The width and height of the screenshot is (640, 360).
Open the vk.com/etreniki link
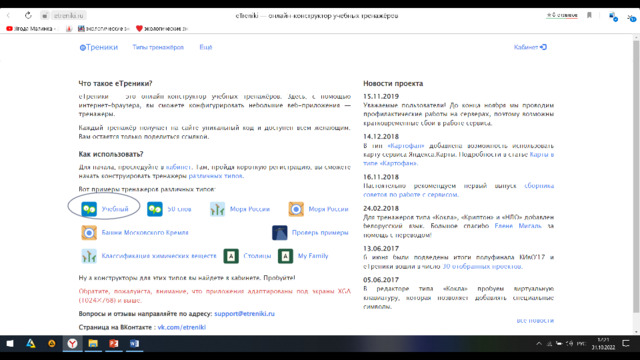coord(182,327)
